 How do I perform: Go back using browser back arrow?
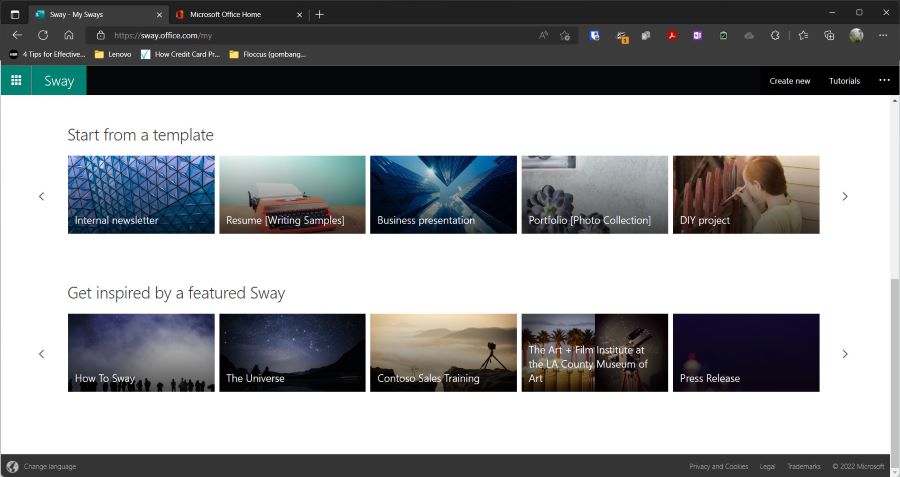pyautogui.click(x=17, y=35)
